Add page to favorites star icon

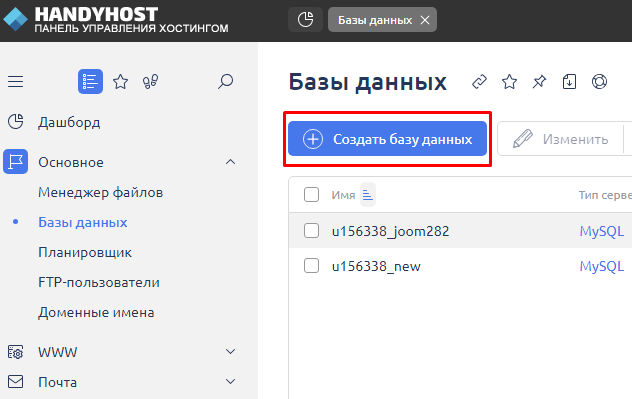point(509,82)
